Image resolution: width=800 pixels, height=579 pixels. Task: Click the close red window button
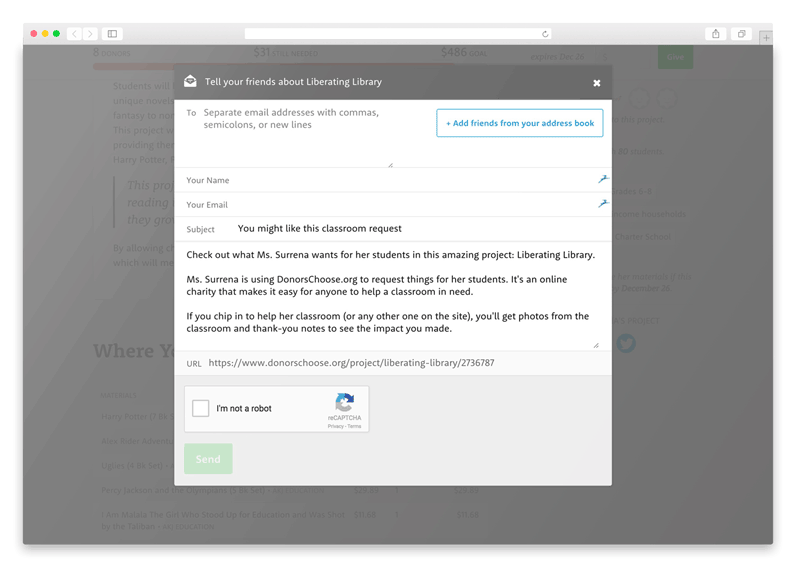34,34
